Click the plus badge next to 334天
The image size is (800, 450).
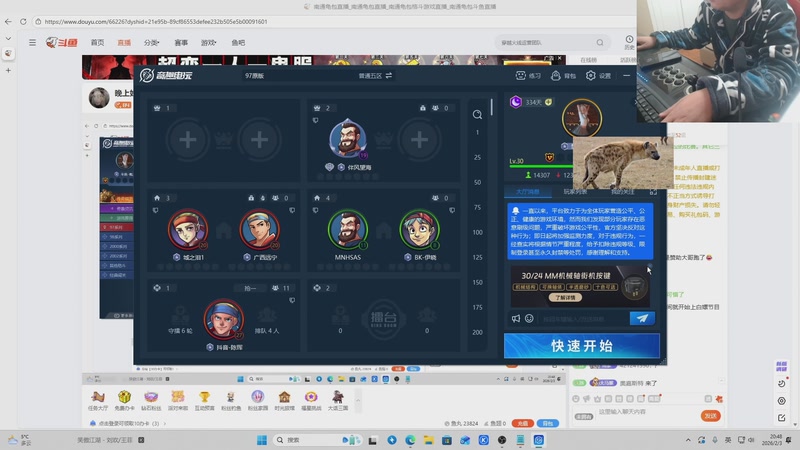[548, 102]
